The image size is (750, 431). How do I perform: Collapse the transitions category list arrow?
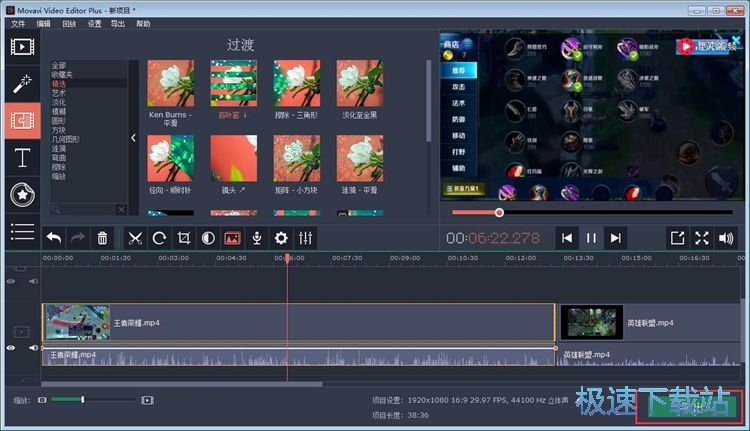pos(134,138)
